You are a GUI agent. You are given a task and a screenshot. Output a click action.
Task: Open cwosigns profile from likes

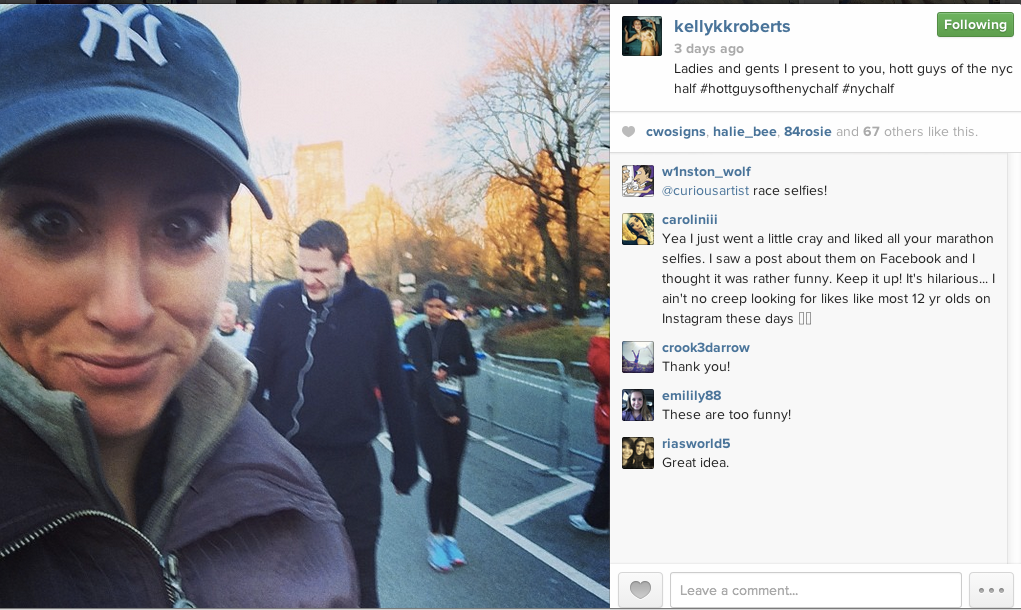[x=675, y=132]
